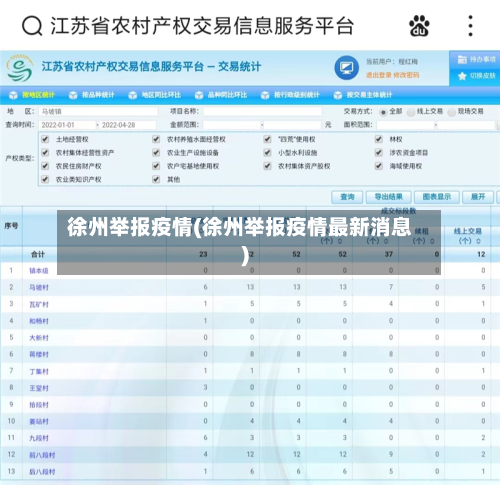Tap the search magnifier icon
The width and height of the screenshot is (500, 485).
[x=32, y=26]
